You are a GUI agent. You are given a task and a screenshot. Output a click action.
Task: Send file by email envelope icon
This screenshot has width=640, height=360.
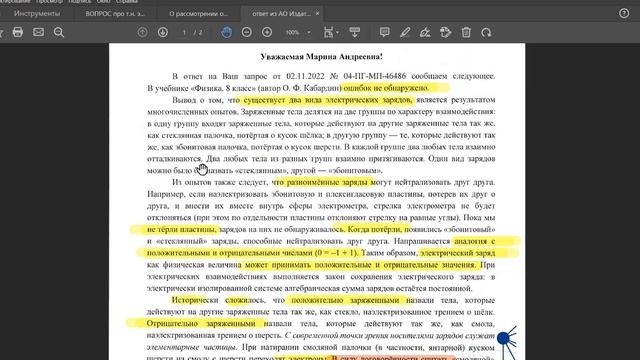tap(38, 32)
